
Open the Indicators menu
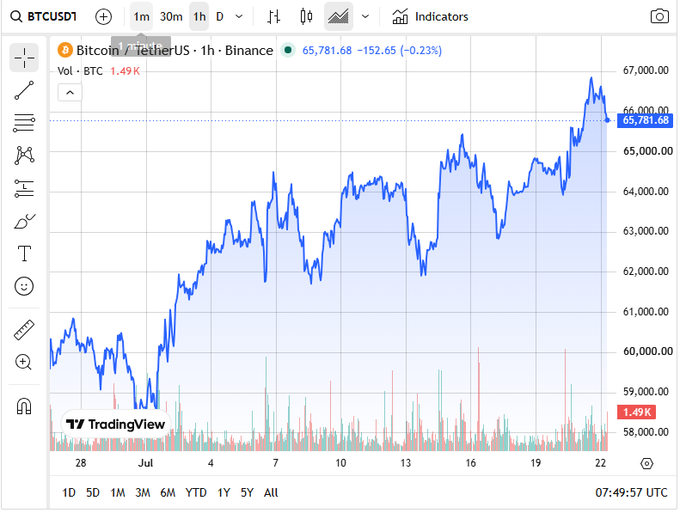pos(430,17)
